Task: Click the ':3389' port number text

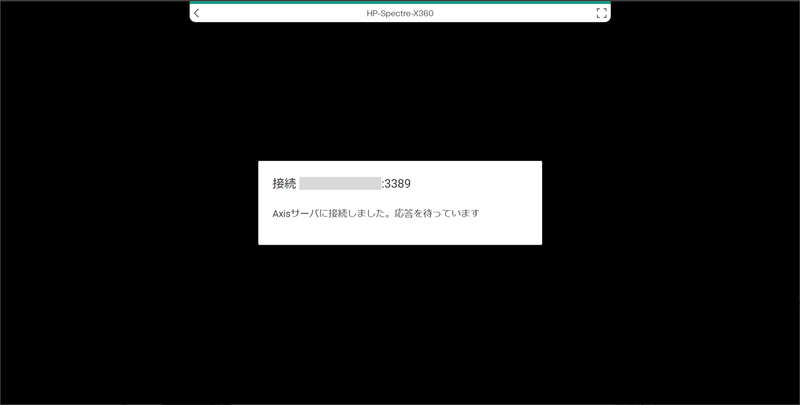Action: click(x=396, y=184)
